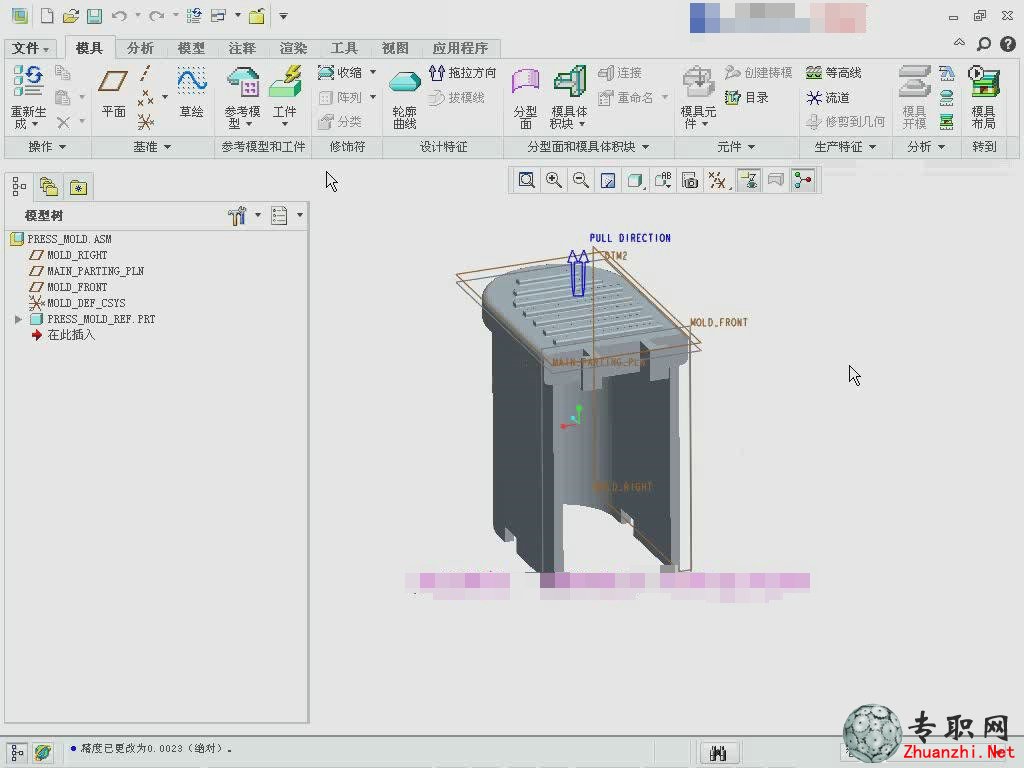The width and height of the screenshot is (1024, 768).
Task: Select MOLD_FRONT in the model tree
Action: (x=77, y=287)
